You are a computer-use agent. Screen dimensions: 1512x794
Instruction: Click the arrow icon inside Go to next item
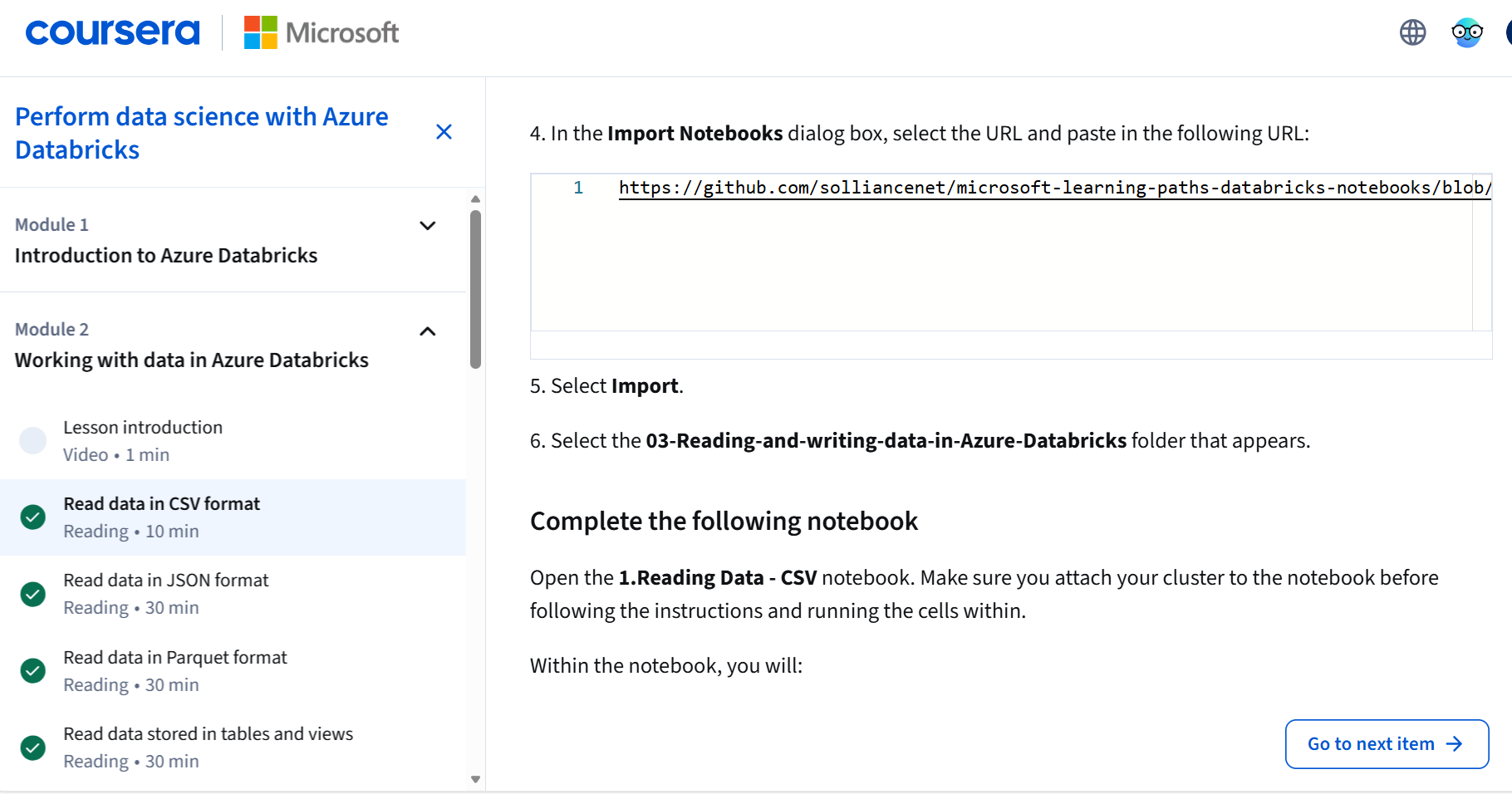(x=1454, y=744)
